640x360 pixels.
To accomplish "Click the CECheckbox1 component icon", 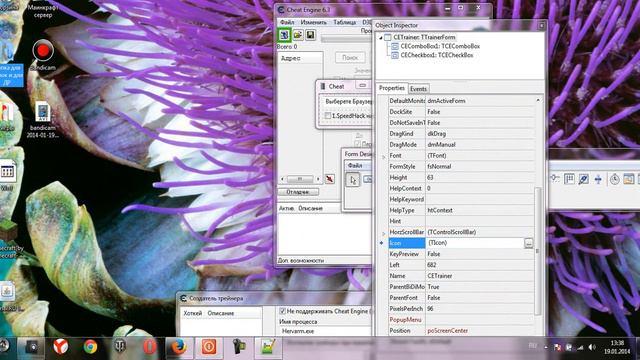I will click(x=395, y=55).
